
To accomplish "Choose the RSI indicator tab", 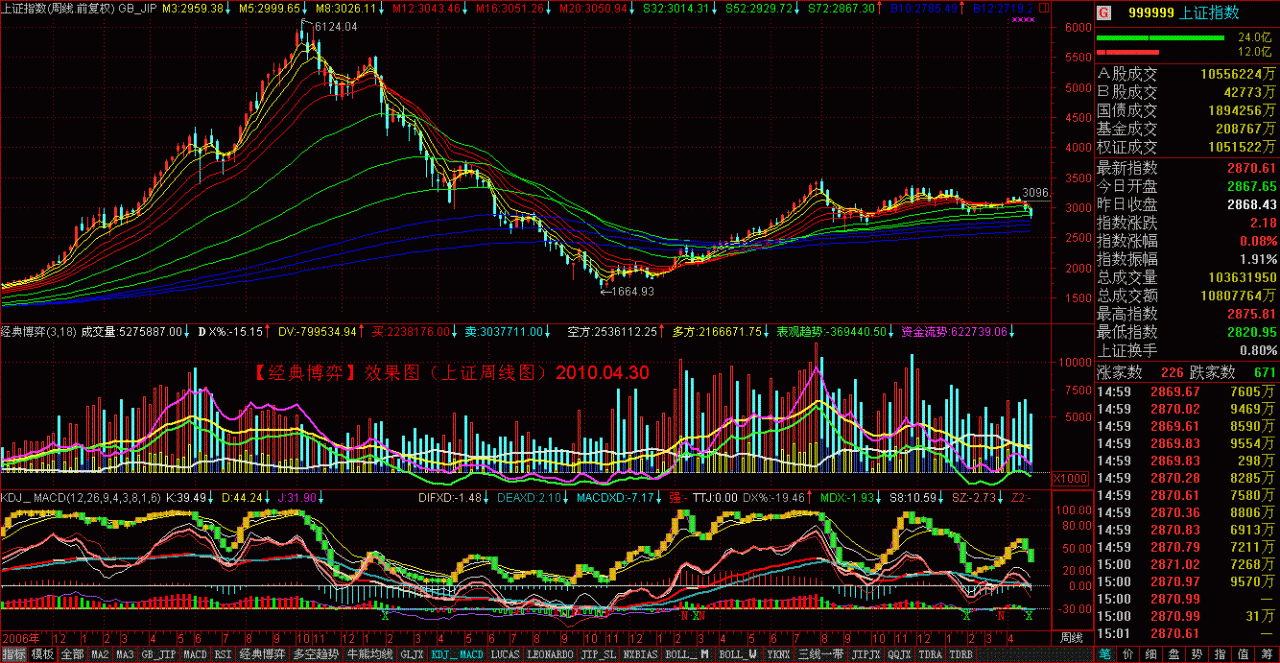I will click(223, 655).
